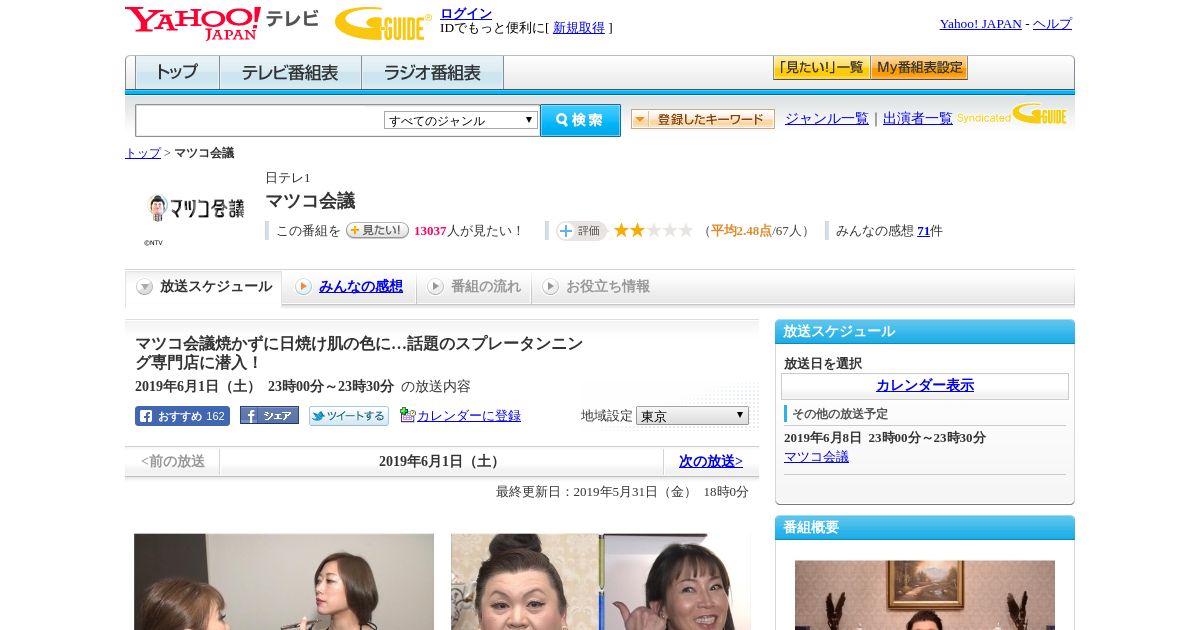Click the トップ breadcrumb link
The height and width of the screenshot is (630, 1200).
tap(143, 153)
